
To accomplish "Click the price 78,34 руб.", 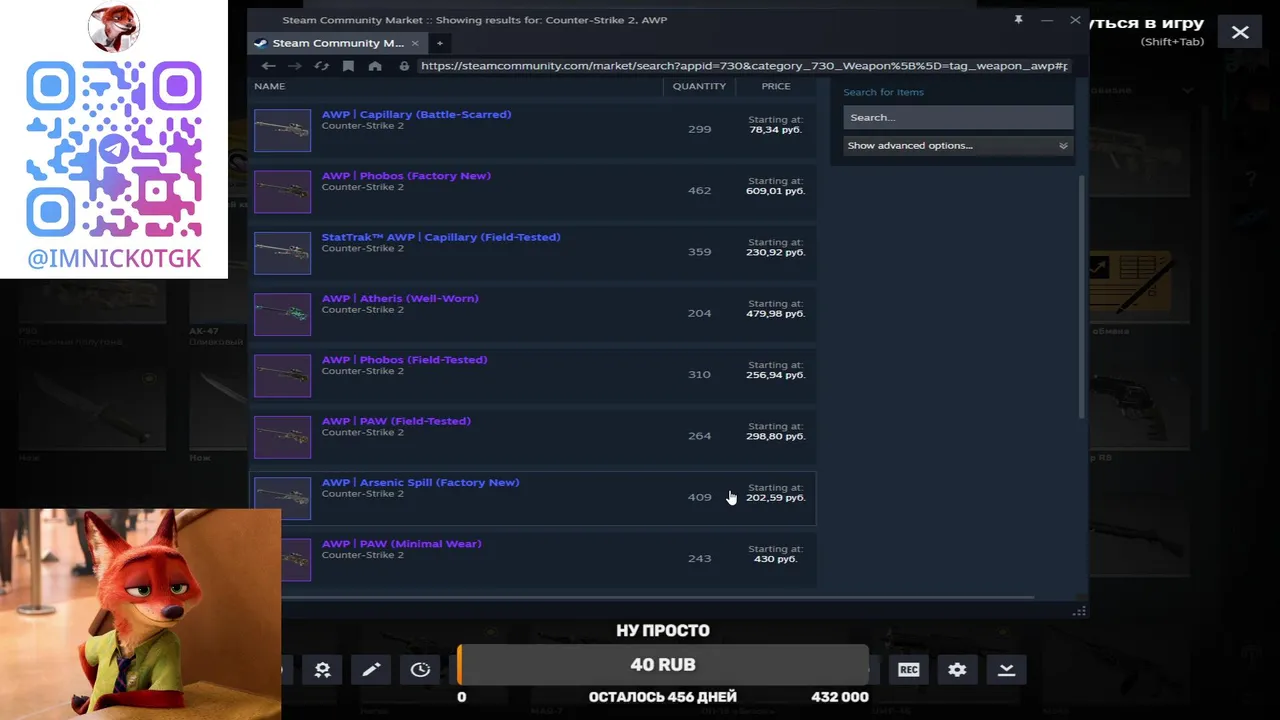I will pyautogui.click(x=777, y=130).
